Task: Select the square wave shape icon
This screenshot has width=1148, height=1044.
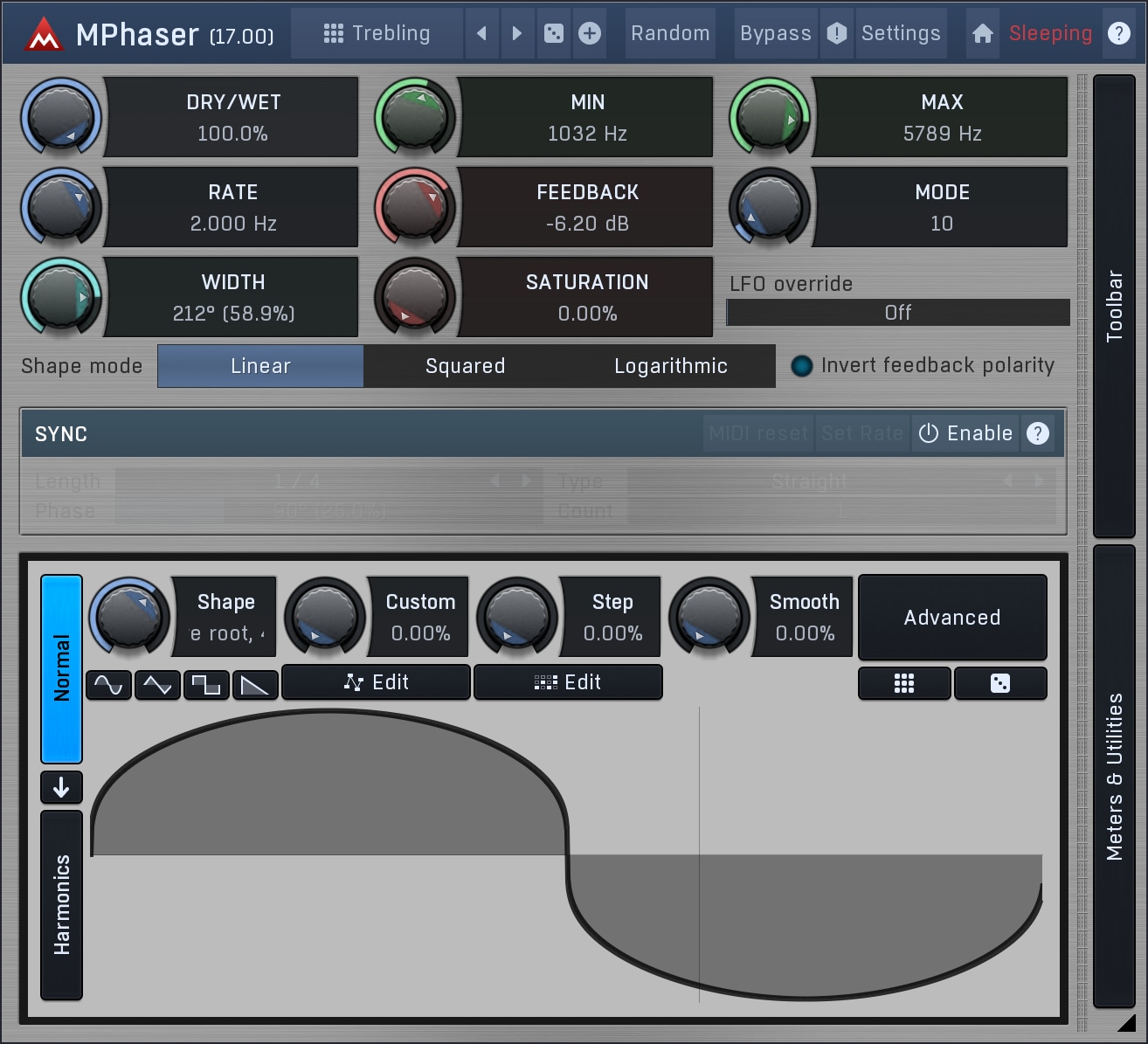Action: (206, 685)
